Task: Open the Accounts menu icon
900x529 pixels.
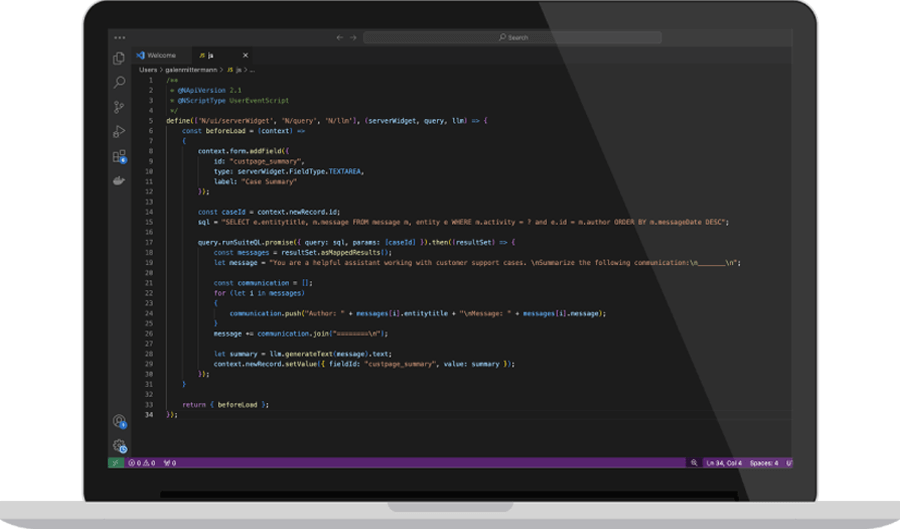Action: [x=119, y=421]
